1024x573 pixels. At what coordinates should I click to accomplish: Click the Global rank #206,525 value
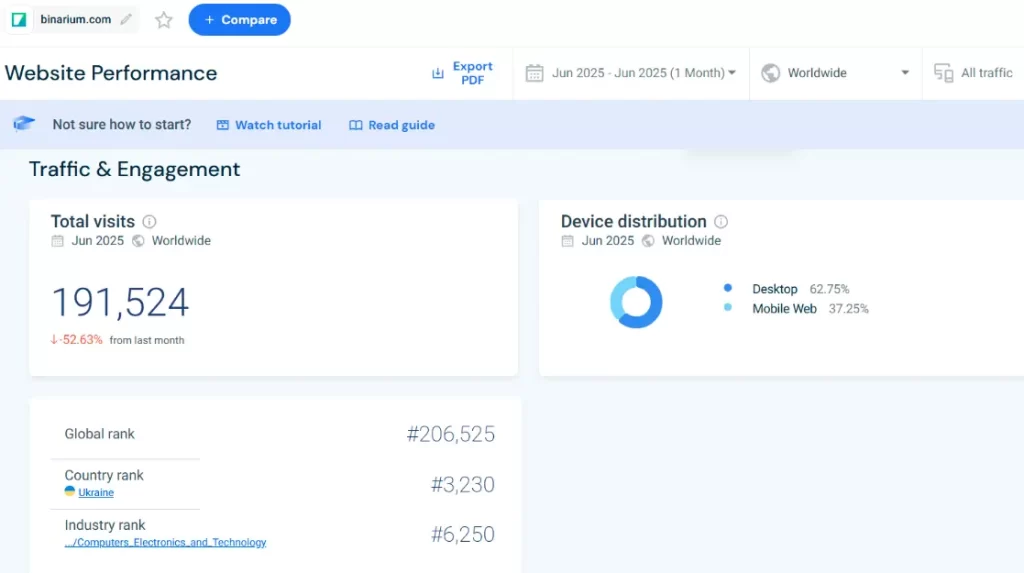(451, 434)
